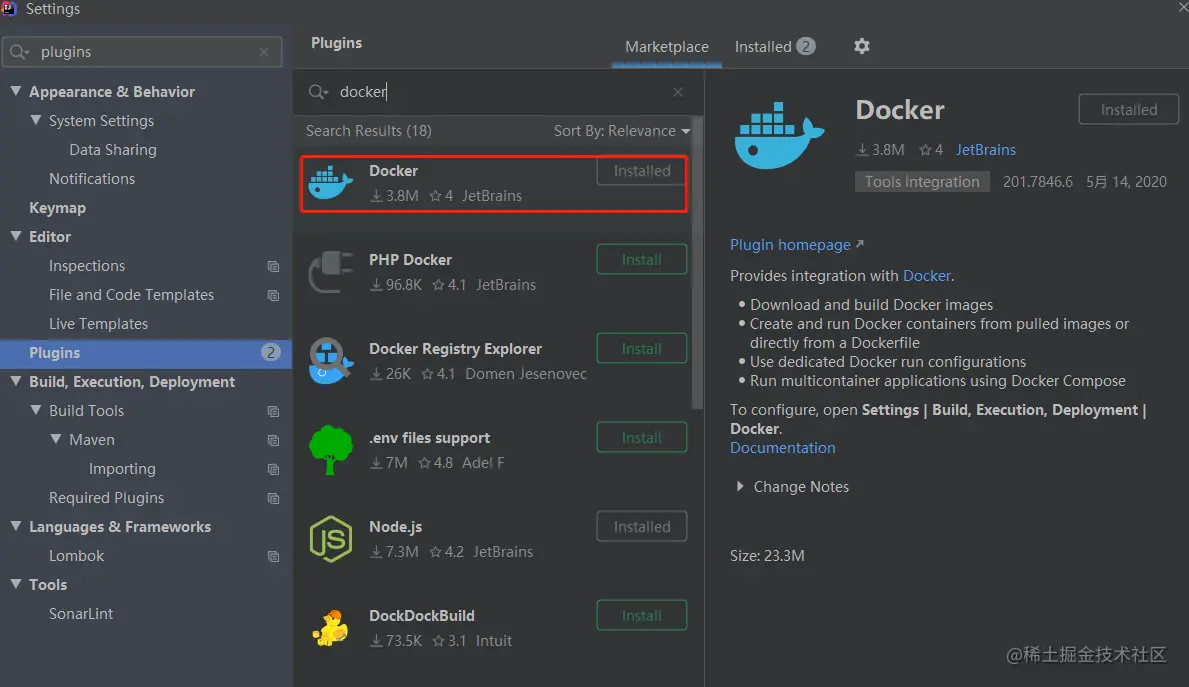The height and width of the screenshot is (687, 1189).
Task: Click the PHP Docker plug icon
Action: pos(330,272)
